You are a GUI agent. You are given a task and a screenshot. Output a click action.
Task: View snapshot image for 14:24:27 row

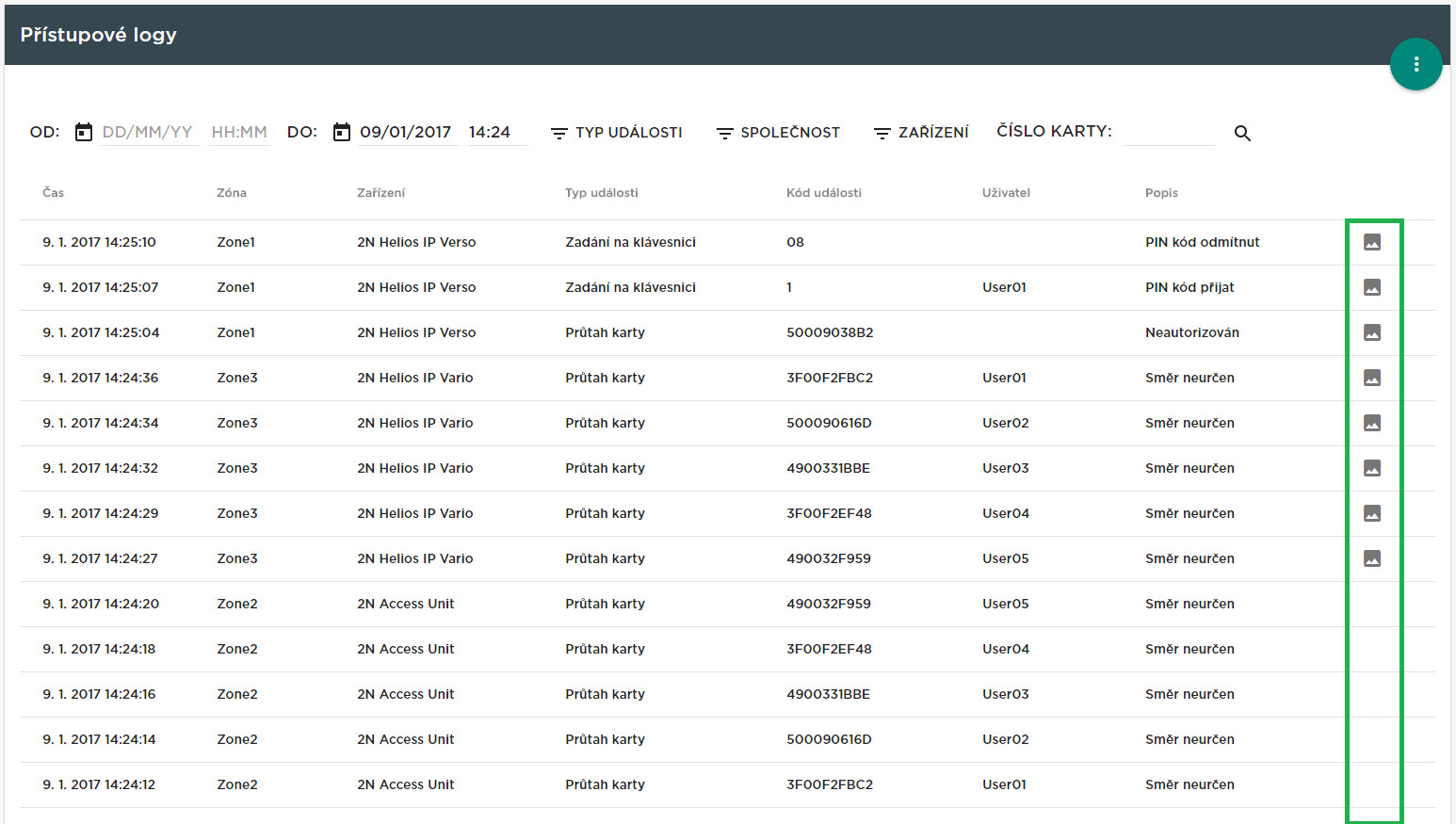point(1372,558)
